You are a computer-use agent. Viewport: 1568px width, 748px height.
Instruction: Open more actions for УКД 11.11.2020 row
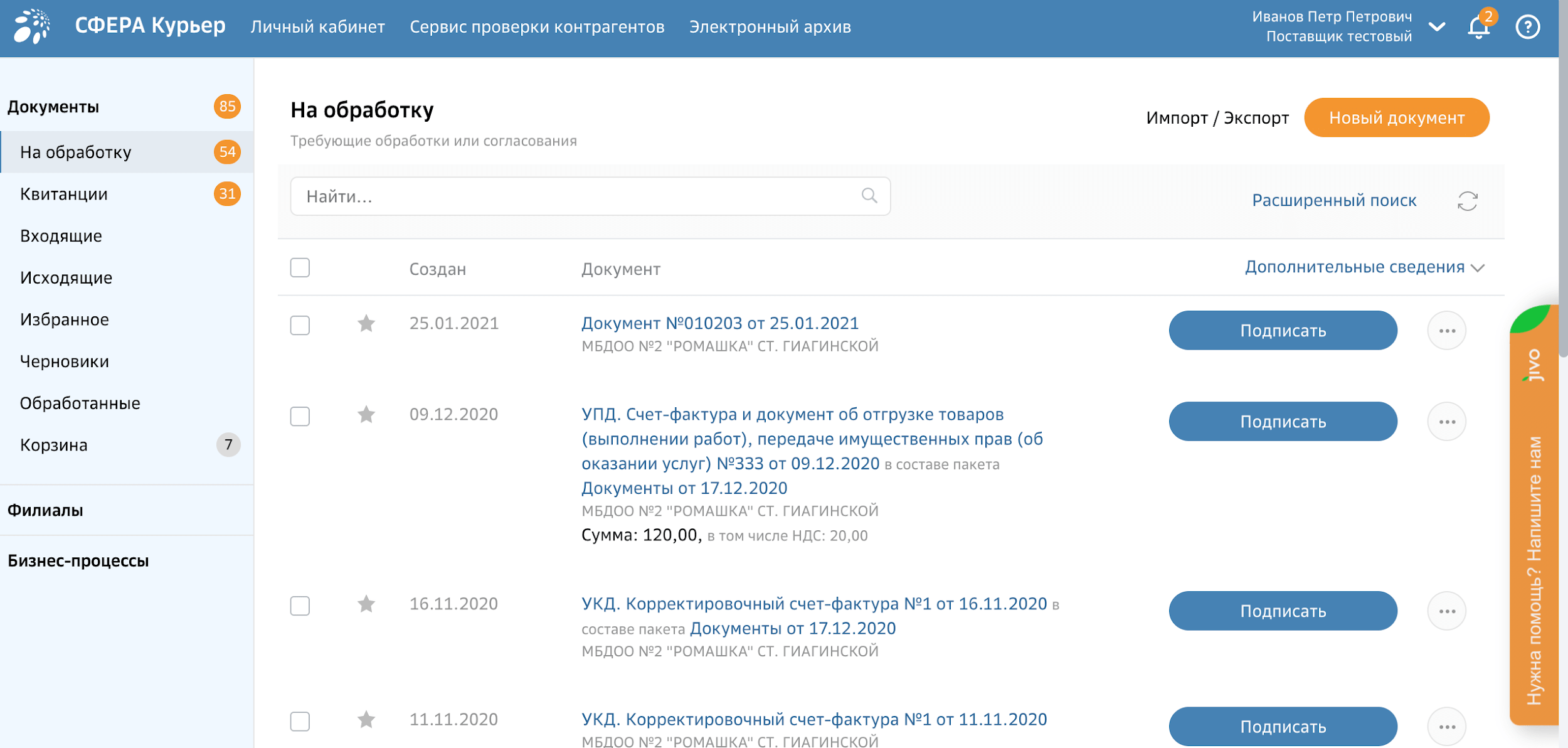1447,727
